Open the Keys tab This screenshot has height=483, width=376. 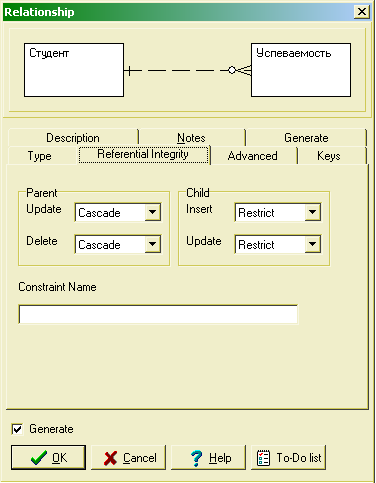pyautogui.click(x=329, y=156)
